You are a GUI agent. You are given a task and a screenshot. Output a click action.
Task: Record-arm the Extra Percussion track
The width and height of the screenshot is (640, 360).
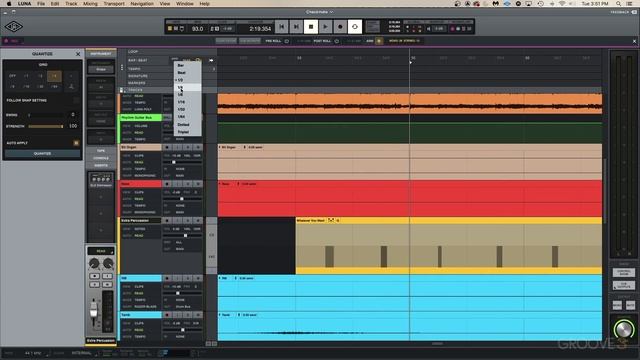tap(167, 220)
